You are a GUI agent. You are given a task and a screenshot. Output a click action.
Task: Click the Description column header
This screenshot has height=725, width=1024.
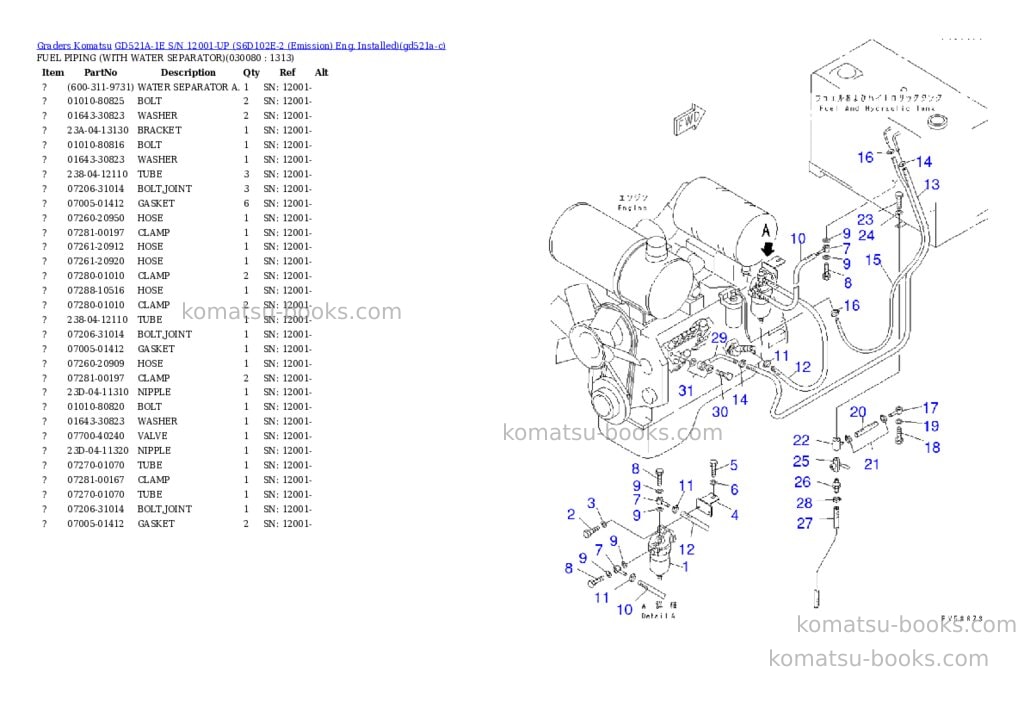(x=188, y=72)
